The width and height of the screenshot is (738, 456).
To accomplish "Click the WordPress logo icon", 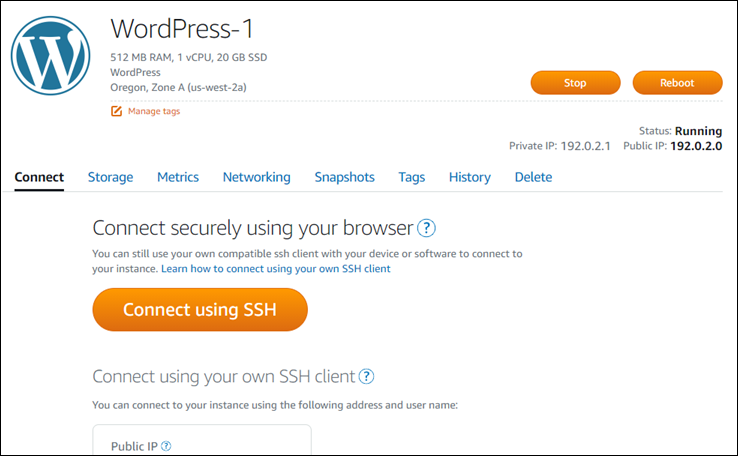I will [x=51, y=56].
